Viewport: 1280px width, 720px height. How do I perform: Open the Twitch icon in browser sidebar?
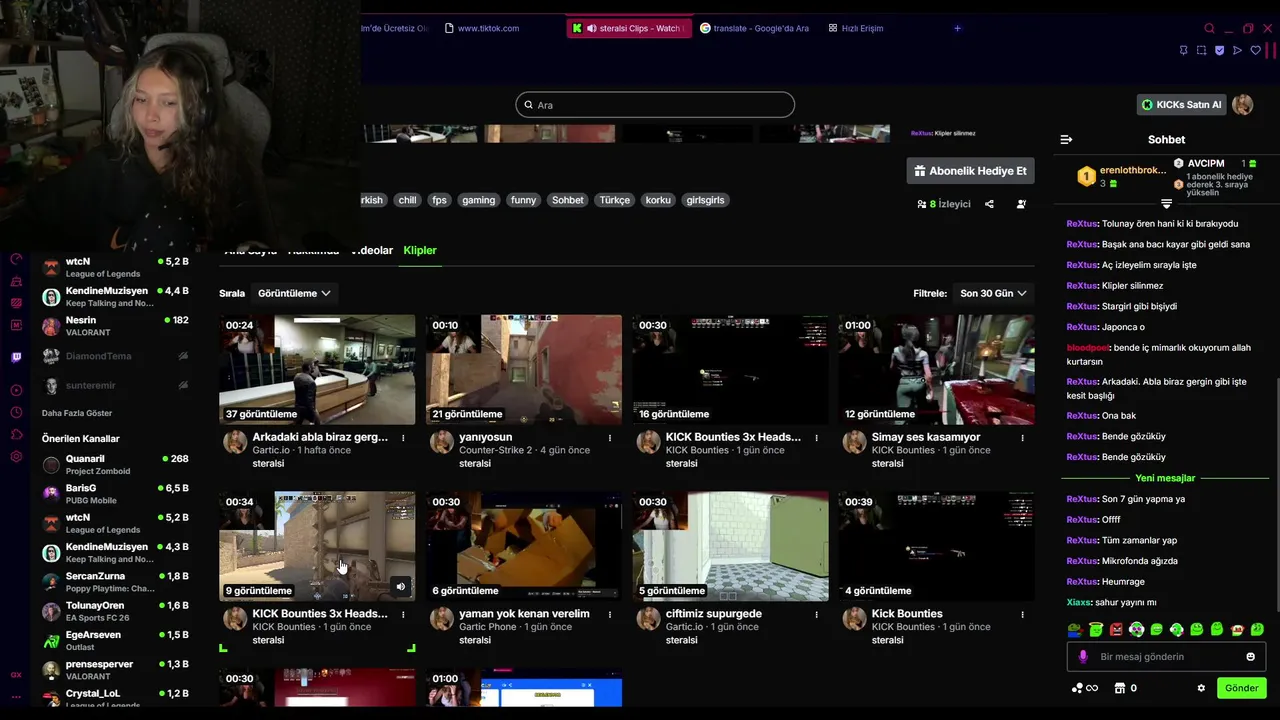point(16,357)
